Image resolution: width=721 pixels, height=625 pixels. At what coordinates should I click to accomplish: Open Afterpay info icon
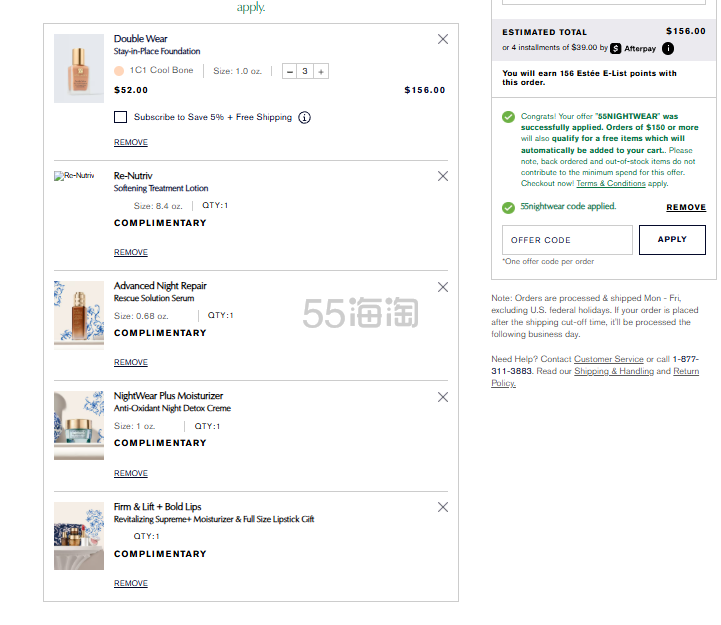[x=668, y=48]
